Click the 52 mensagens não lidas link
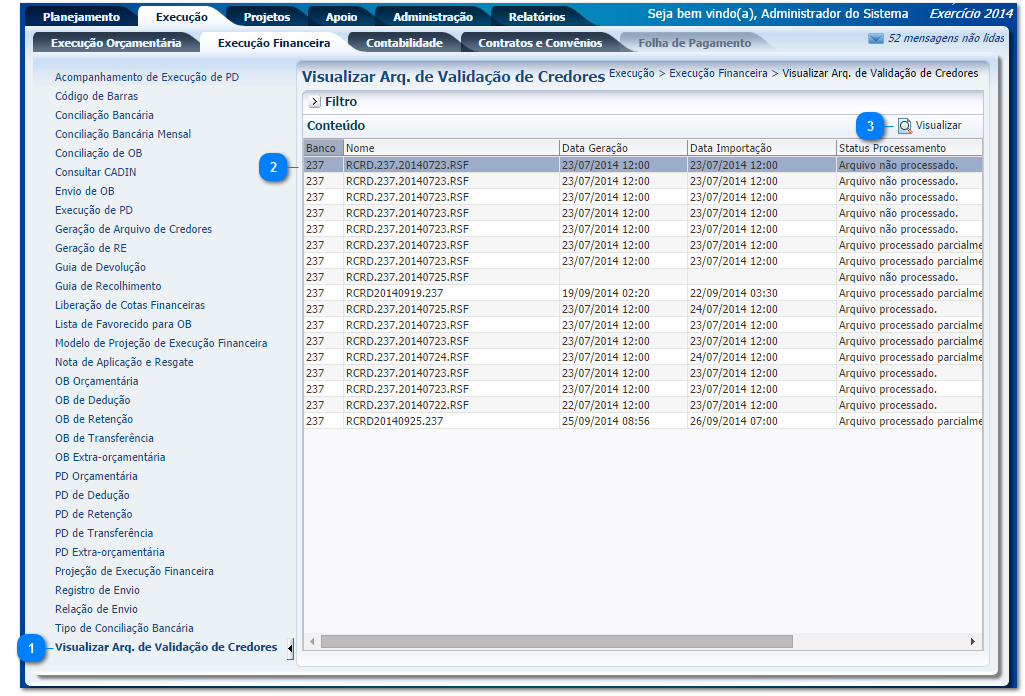 [946, 38]
